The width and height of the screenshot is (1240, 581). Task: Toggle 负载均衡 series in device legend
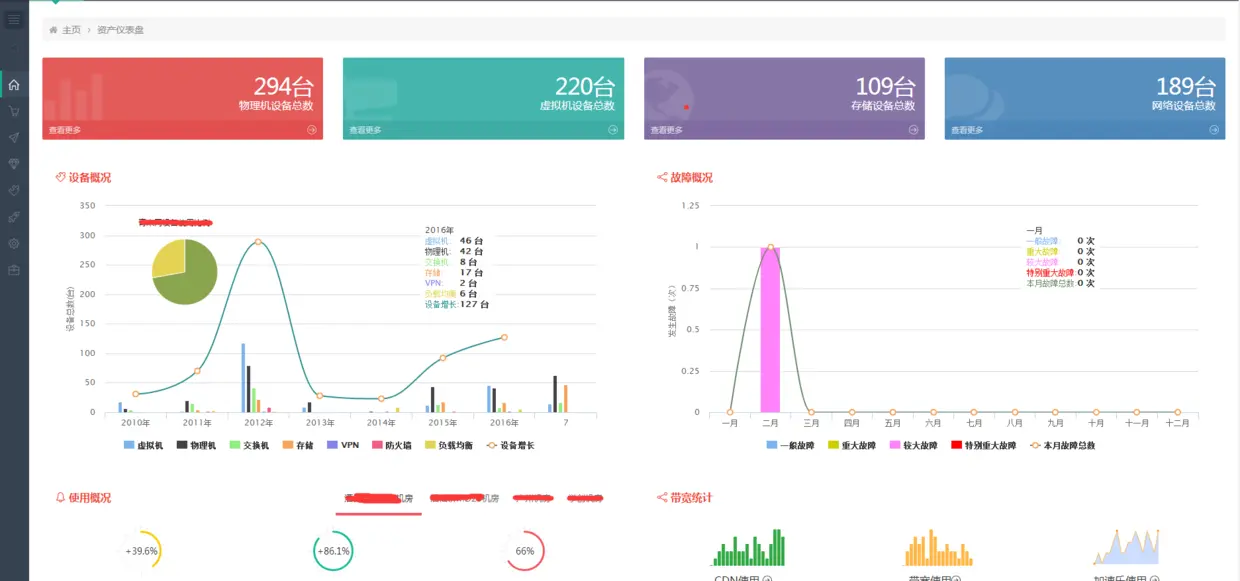[449, 445]
